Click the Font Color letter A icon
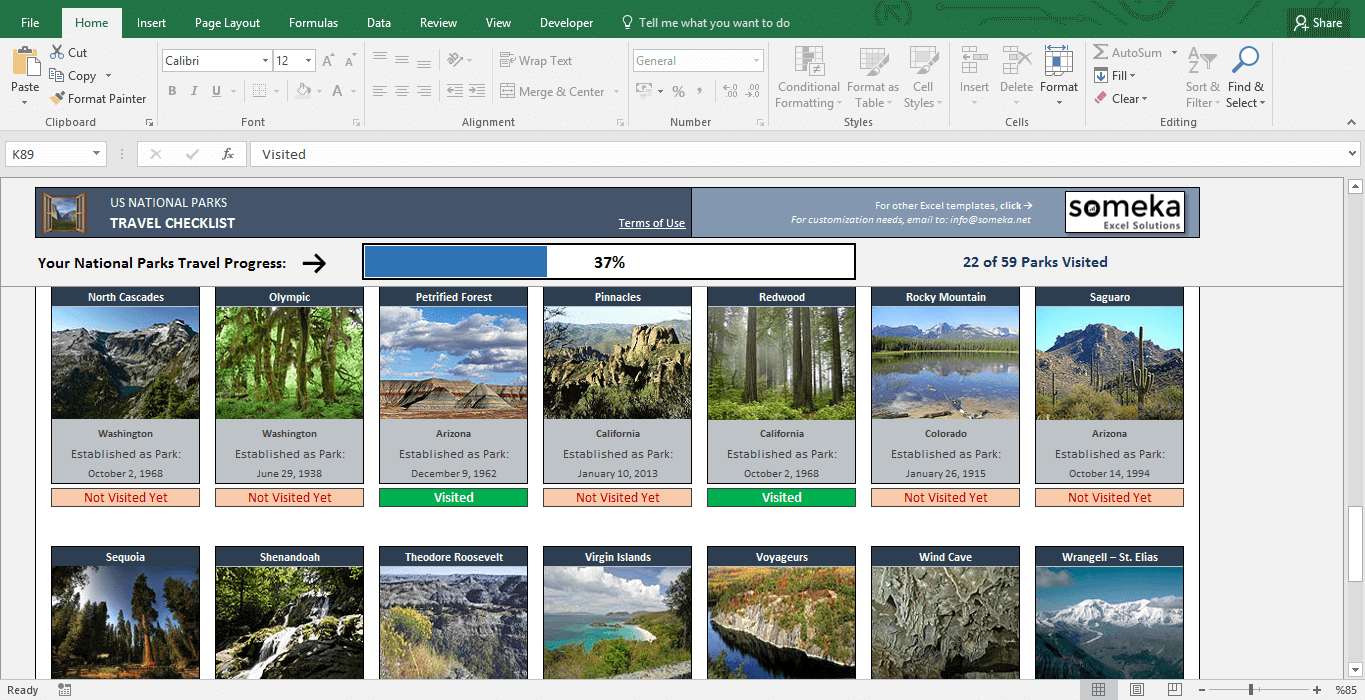Viewport: 1365px width, 700px height. [x=338, y=92]
